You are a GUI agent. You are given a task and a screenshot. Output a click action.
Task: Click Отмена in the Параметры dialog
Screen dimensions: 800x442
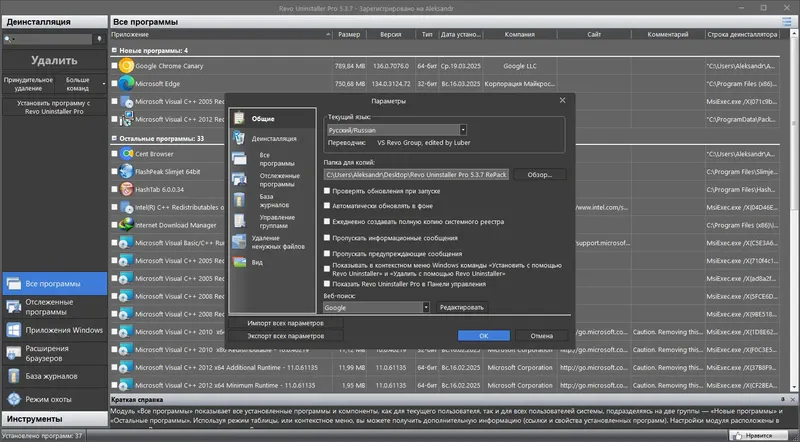click(541, 335)
